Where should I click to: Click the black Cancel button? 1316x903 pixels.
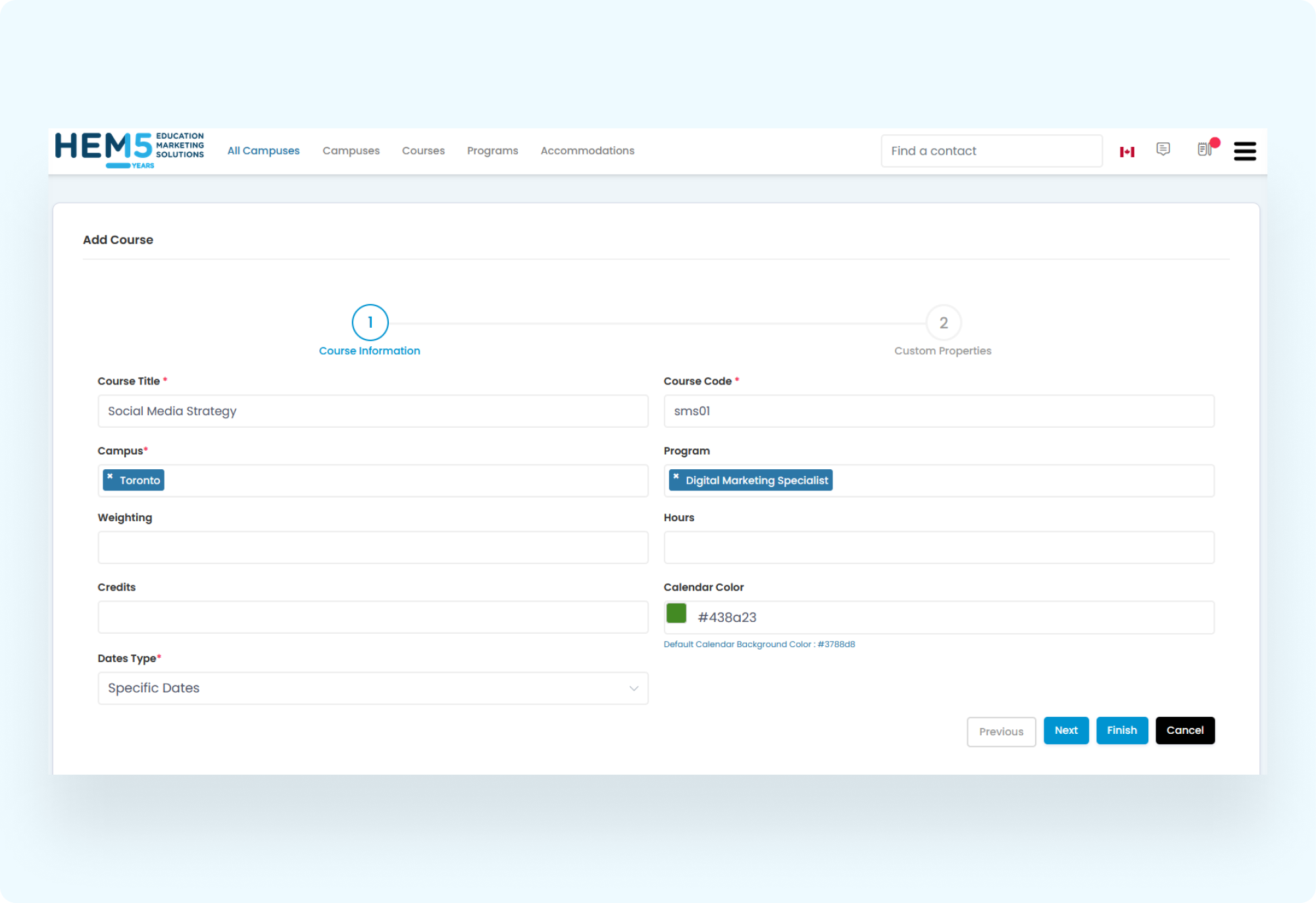(x=1184, y=731)
